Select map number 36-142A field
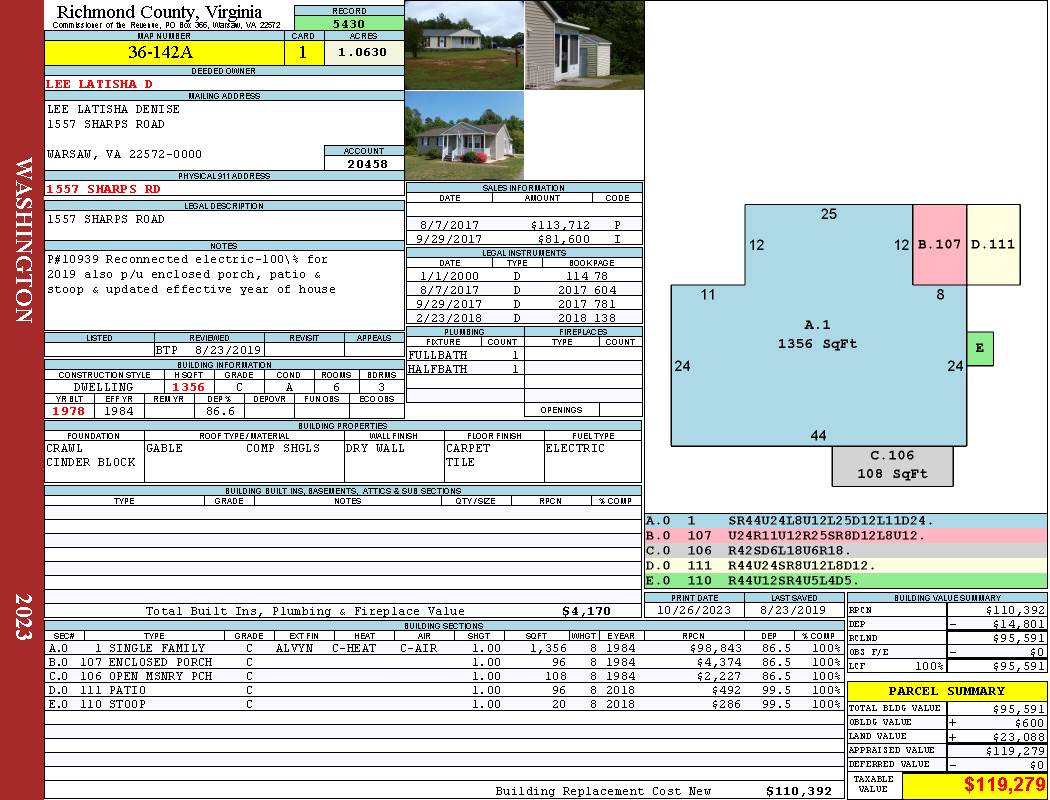Screen dimensions: 1050x800 point(164,52)
